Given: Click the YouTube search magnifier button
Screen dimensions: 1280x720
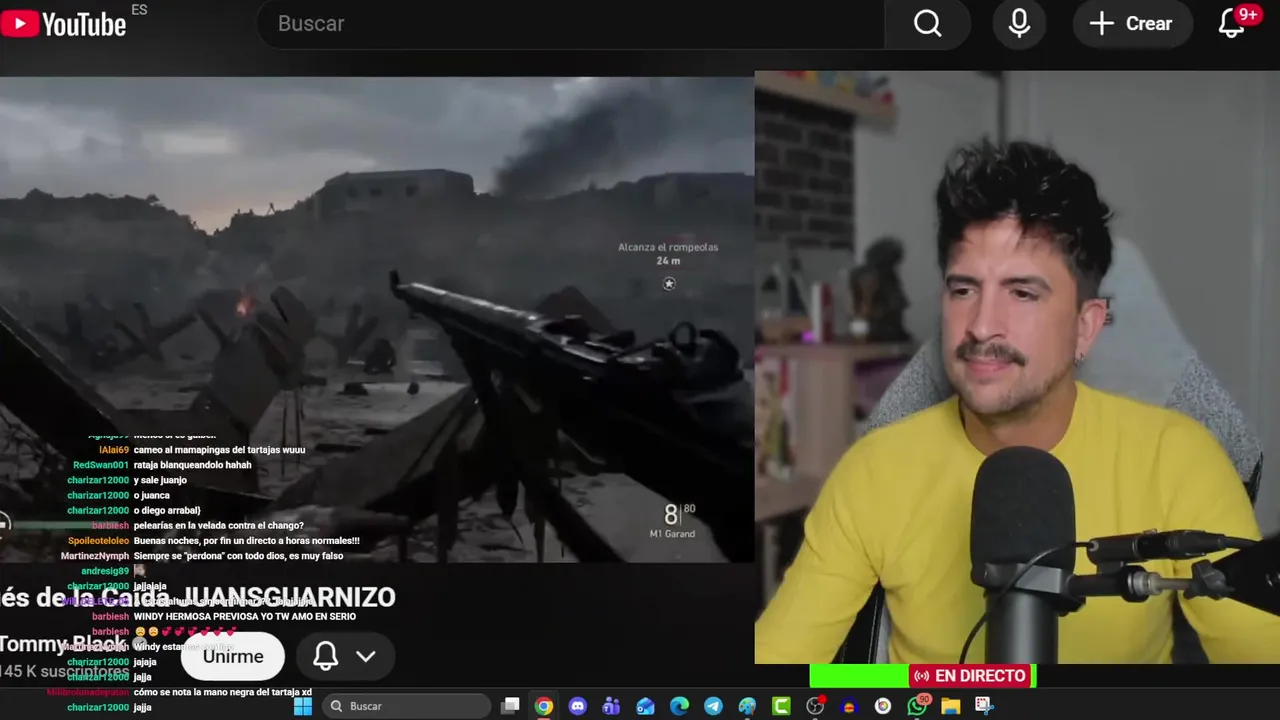Looking at the screenshot, I should 928,23.
